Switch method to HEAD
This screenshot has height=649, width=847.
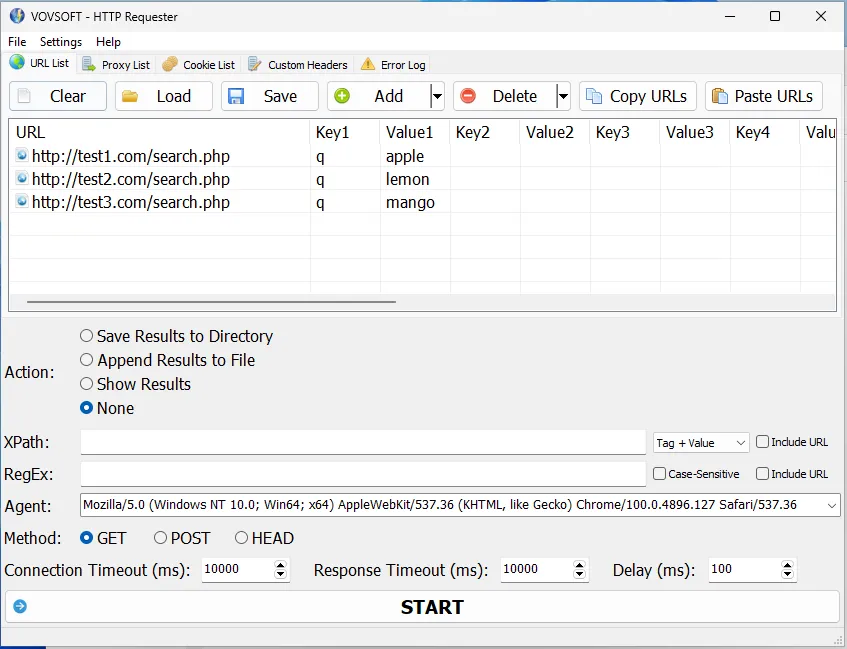[x=264, y=538]
